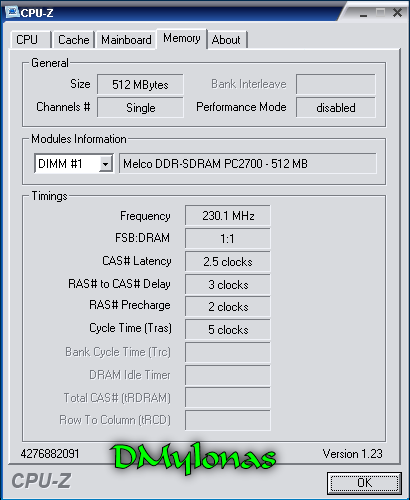Expand the DIMM #1 module dropdown
The width and height of the screenshot is (410, 500).
pos(105,164)
